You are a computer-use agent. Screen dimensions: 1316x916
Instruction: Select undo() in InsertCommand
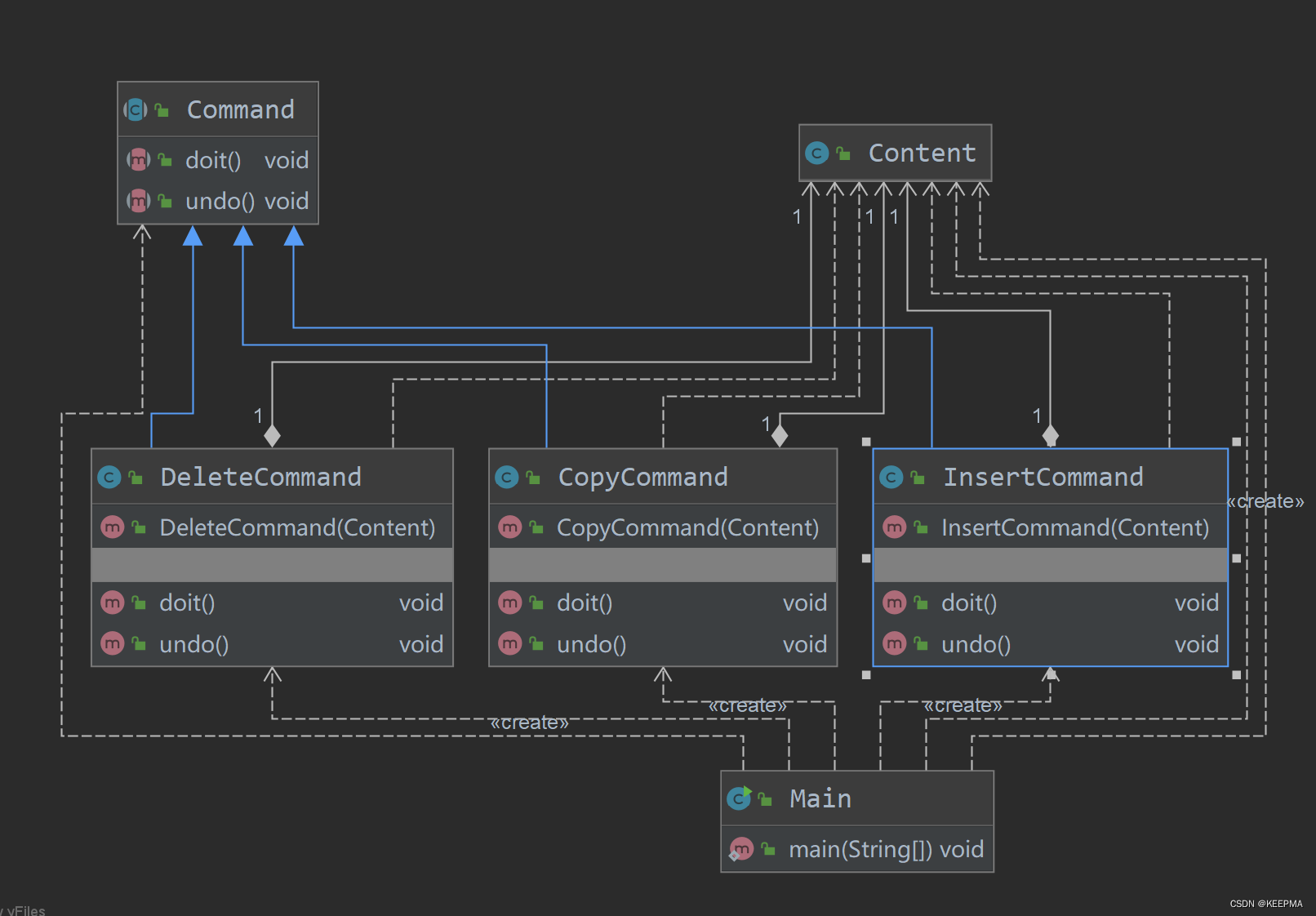(976, 645)
